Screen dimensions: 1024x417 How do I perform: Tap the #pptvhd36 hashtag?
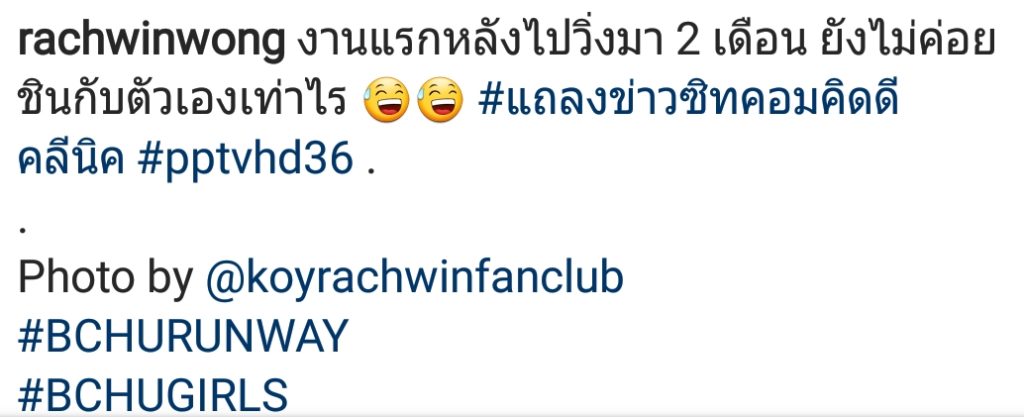tap(246, 160)
